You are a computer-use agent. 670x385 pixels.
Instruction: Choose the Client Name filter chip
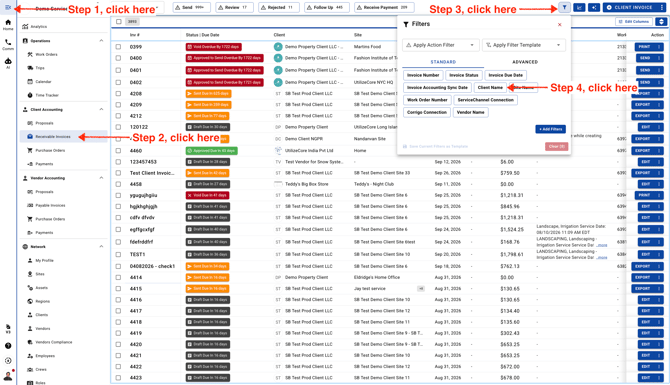[490, 88]
